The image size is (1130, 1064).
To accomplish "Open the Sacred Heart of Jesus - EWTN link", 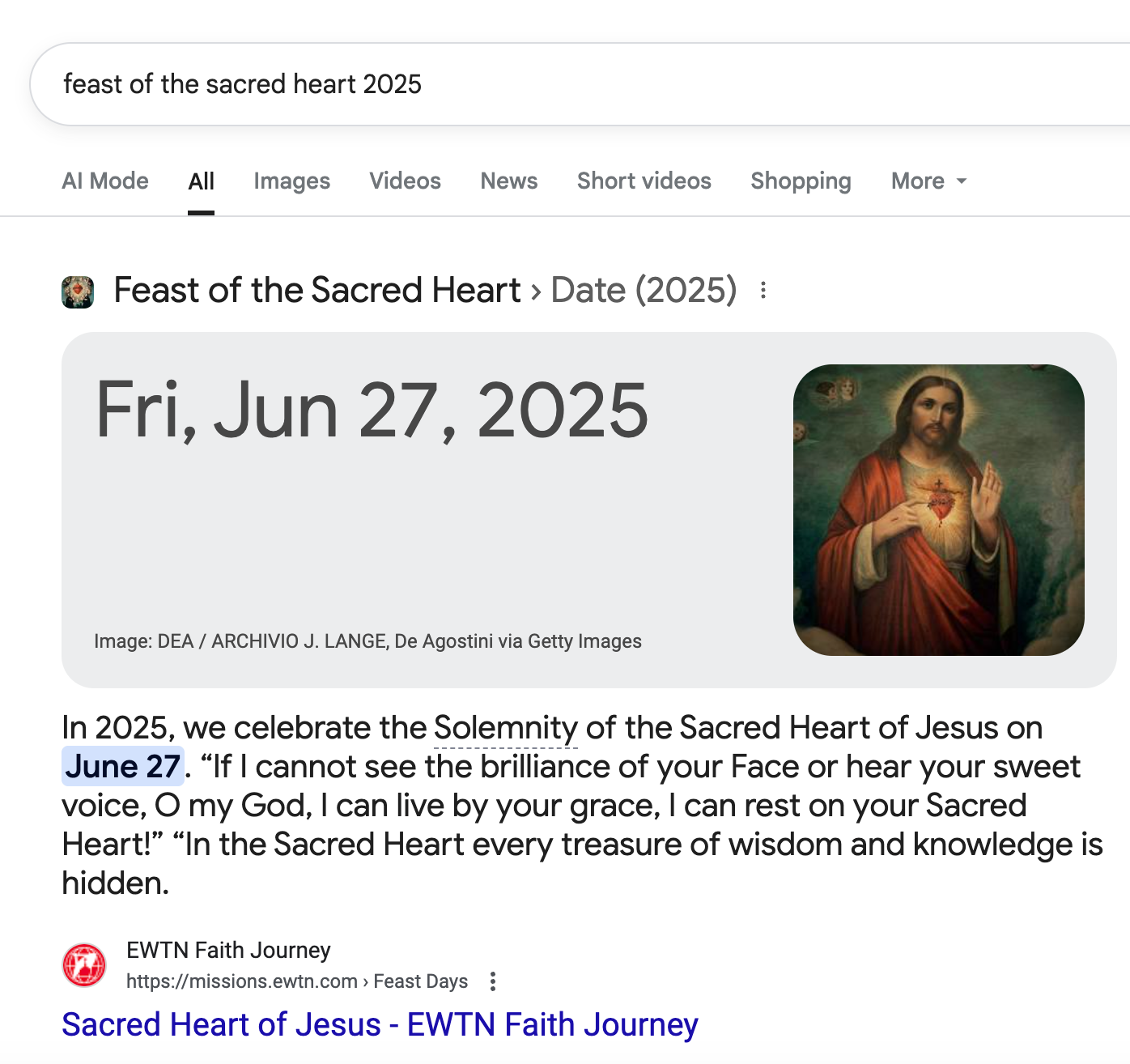I will (380, 1024).
